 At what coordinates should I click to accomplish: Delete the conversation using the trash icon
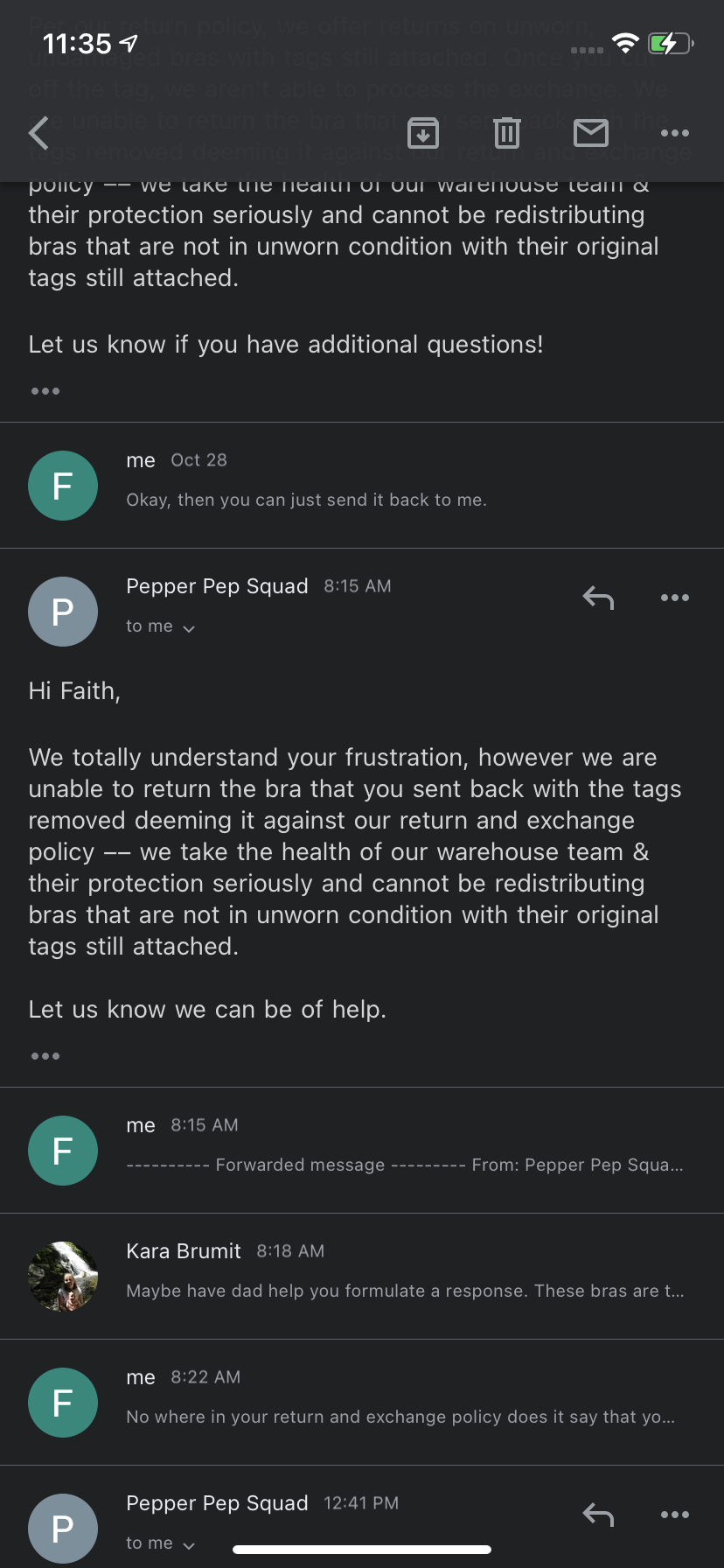pos(506,133)
